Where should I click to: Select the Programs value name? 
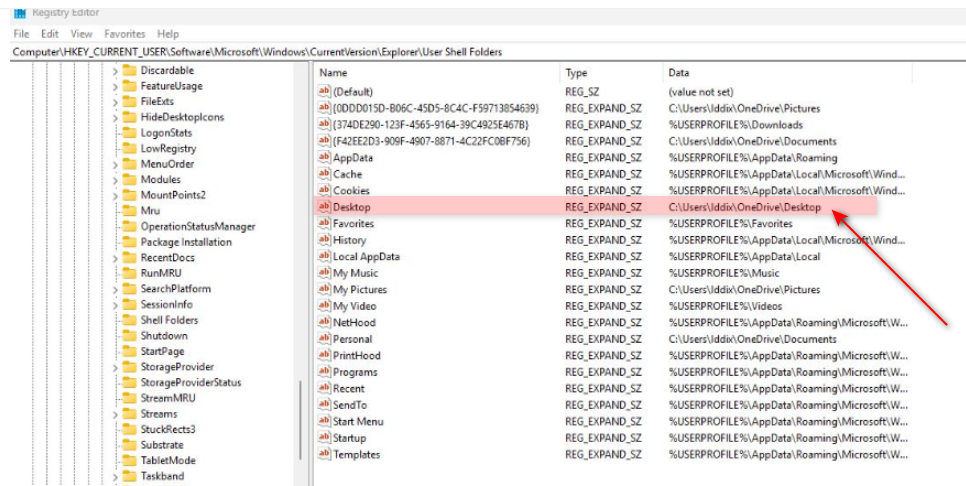355,372
